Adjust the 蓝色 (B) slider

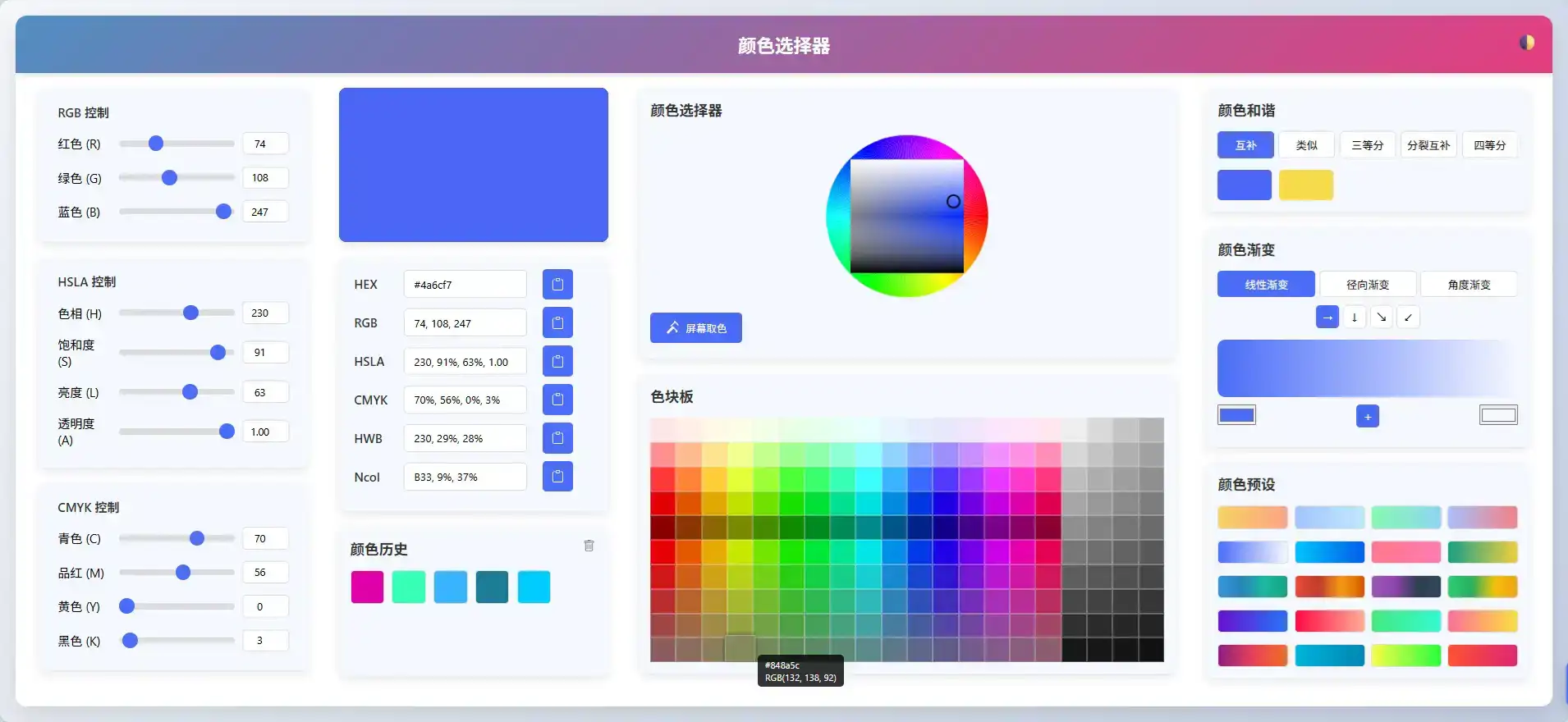(177, 212)
